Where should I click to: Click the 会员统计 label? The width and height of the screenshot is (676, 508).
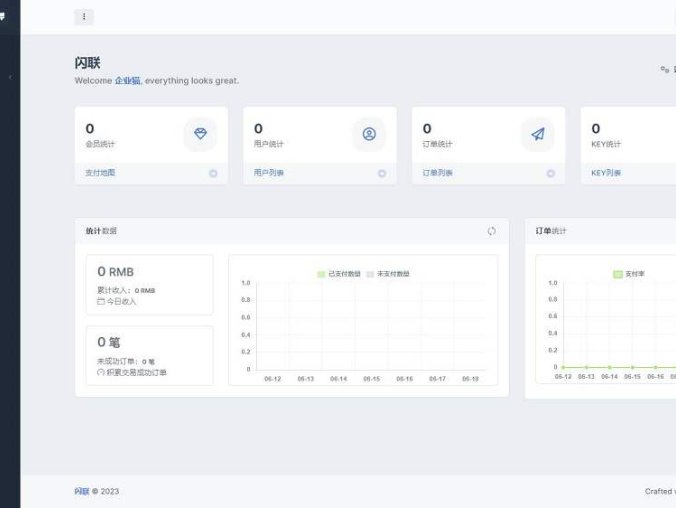100,144
